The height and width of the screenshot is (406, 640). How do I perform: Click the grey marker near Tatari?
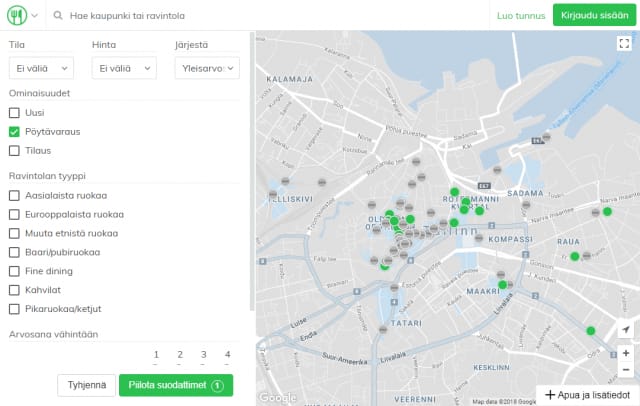pos(383,329)
